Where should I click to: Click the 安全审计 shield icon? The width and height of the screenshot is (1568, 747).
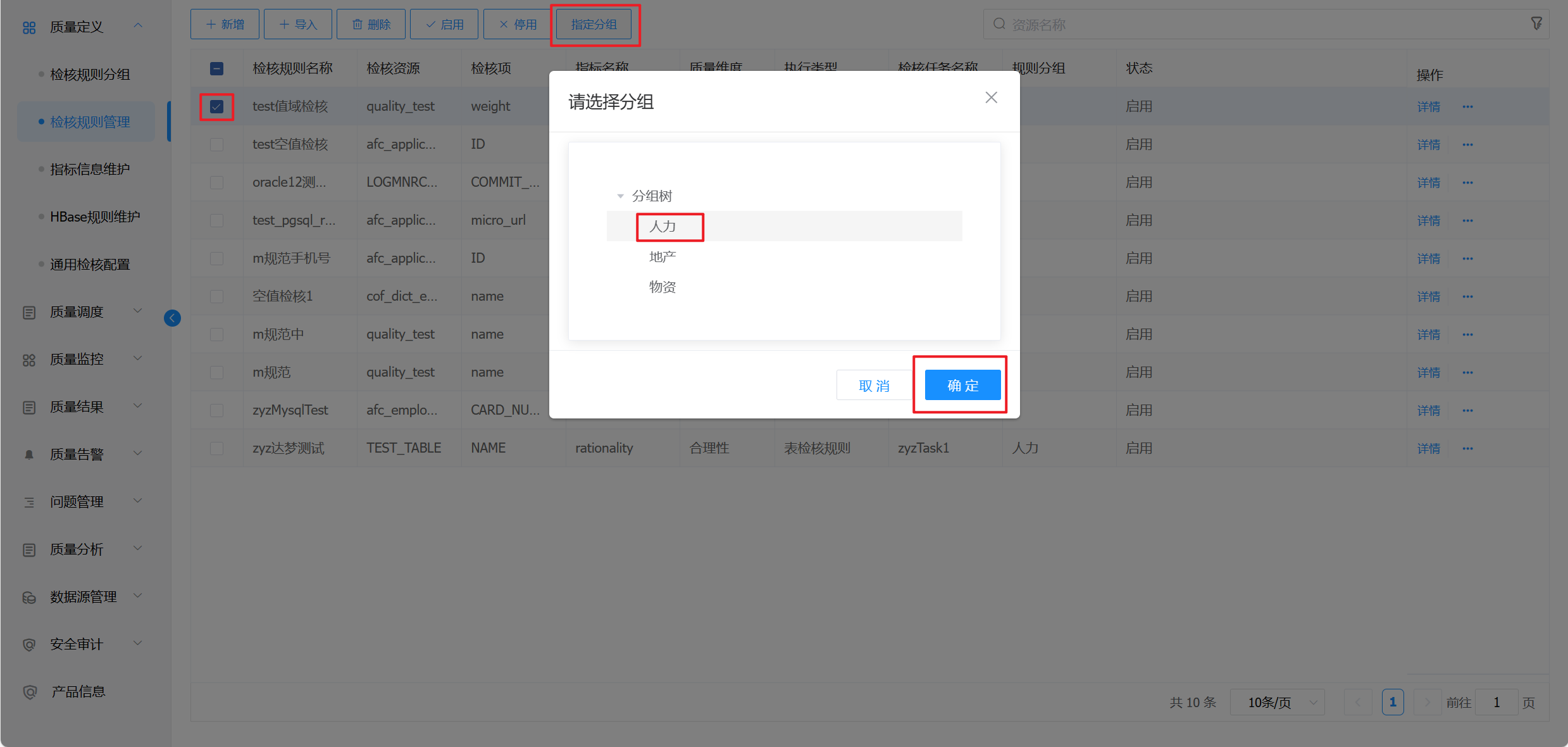pos(29,644)
